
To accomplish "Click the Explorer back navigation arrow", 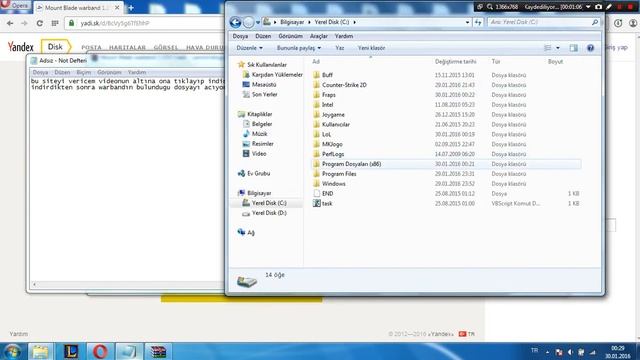I will pos(236,22).
